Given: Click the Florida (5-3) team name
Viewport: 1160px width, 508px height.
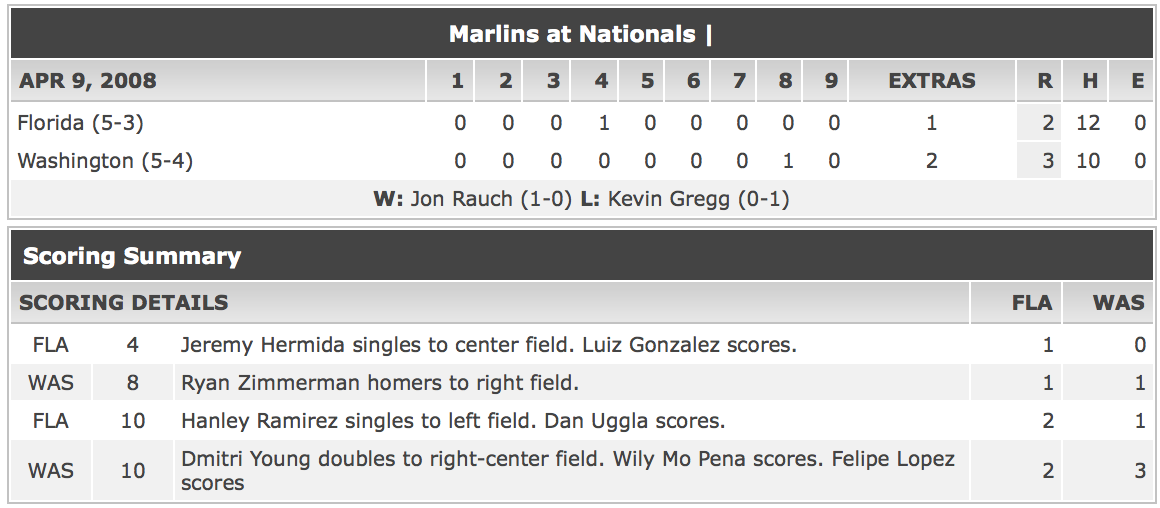Looking at the screenshot, I should [x=80, y=122].
